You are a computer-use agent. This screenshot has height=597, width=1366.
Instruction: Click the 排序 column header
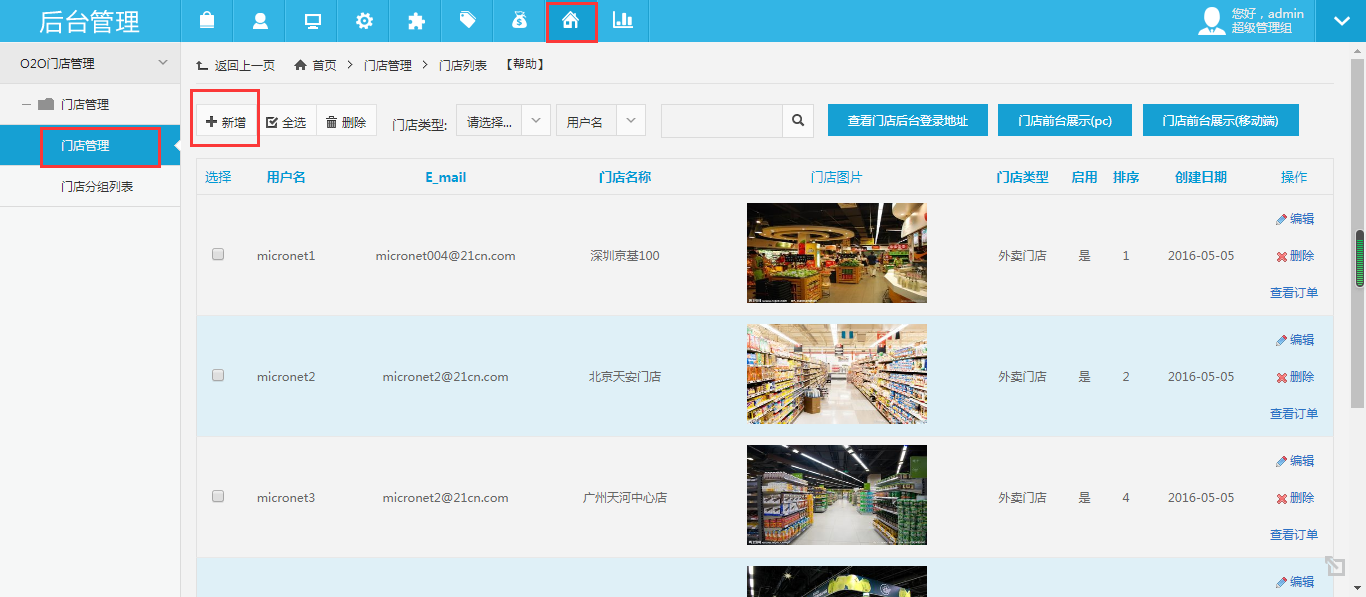click(x=1126, y=177)
